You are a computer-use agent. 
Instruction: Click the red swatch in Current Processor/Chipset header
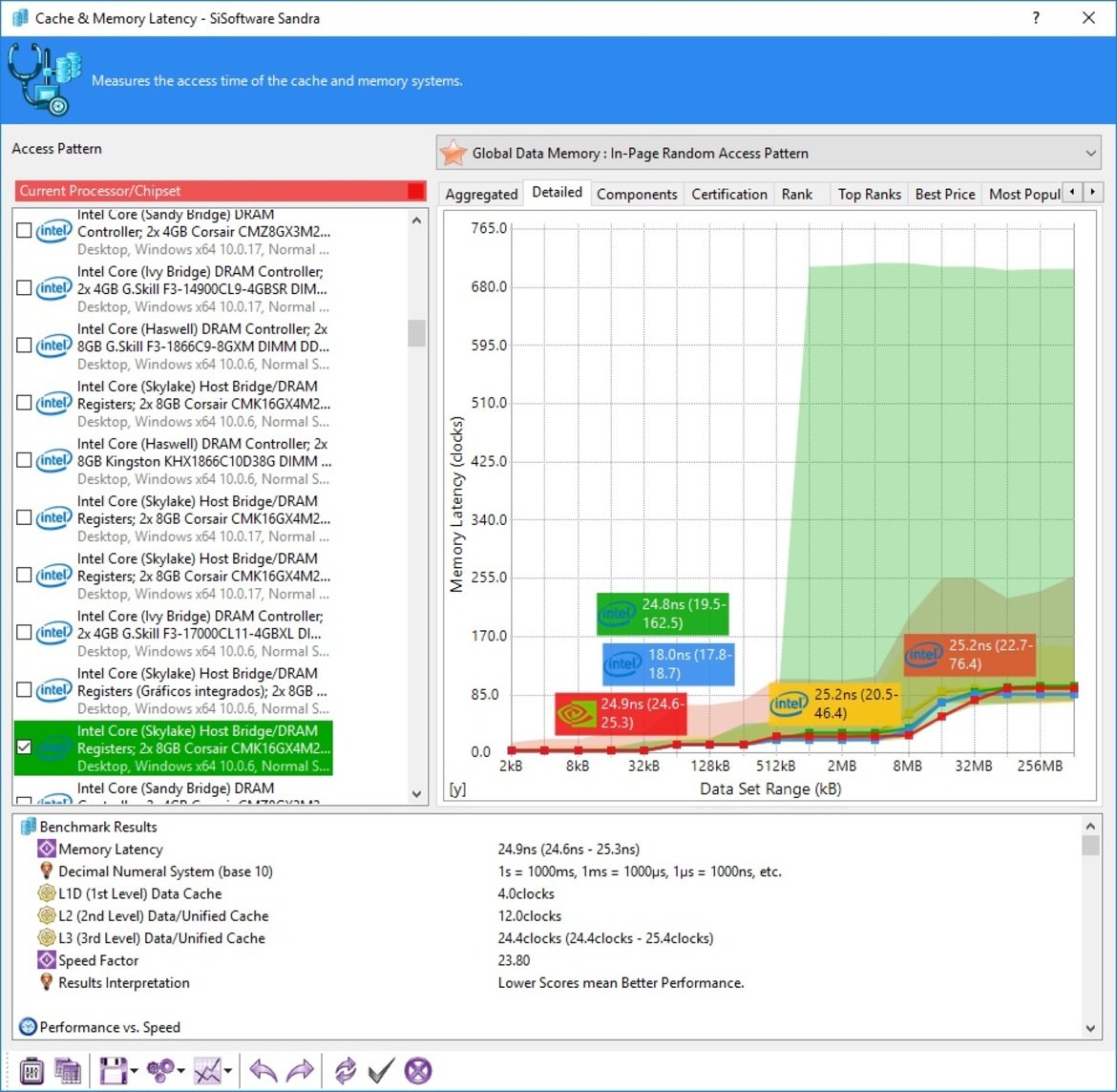(x=415, y=190)
